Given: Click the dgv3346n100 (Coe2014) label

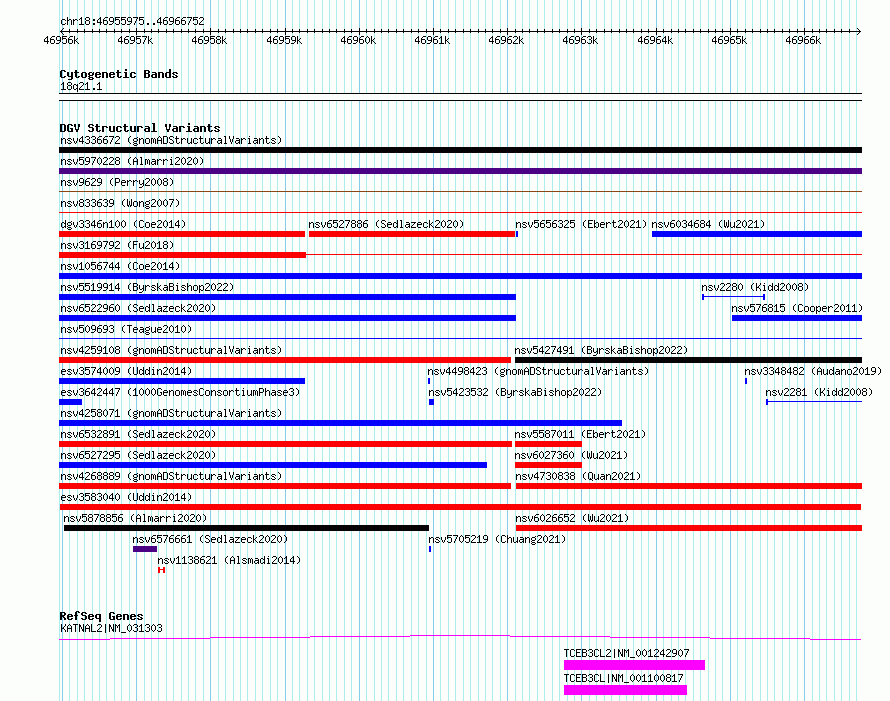Looking at the screenshot, I should coord(123,224).
